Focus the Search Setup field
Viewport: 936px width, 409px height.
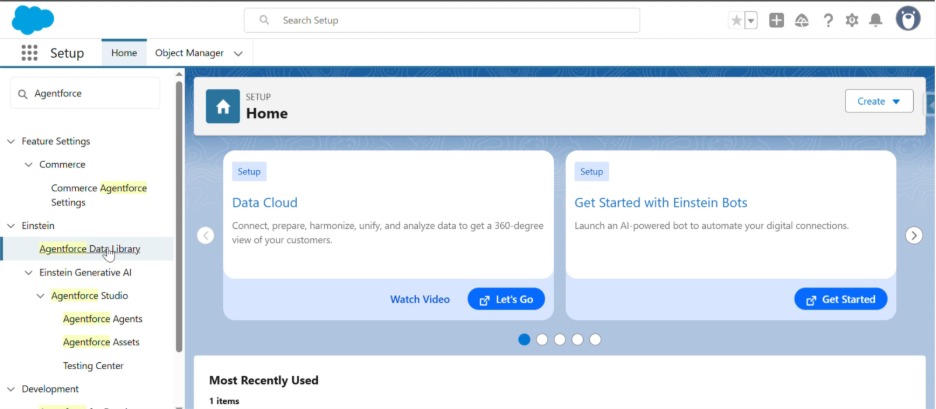442,20
